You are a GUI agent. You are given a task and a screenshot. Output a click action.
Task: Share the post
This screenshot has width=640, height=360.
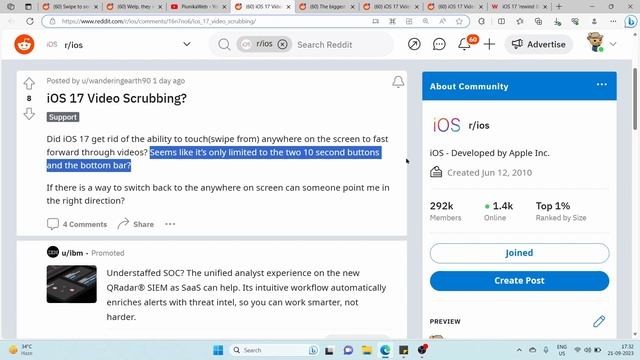(136, 224)
